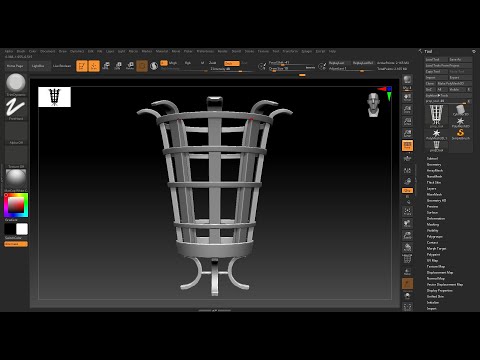The width and height of the screenshot is (480, 360).
Task: Expand the Layers subpalette
Action: click(431, 188)
